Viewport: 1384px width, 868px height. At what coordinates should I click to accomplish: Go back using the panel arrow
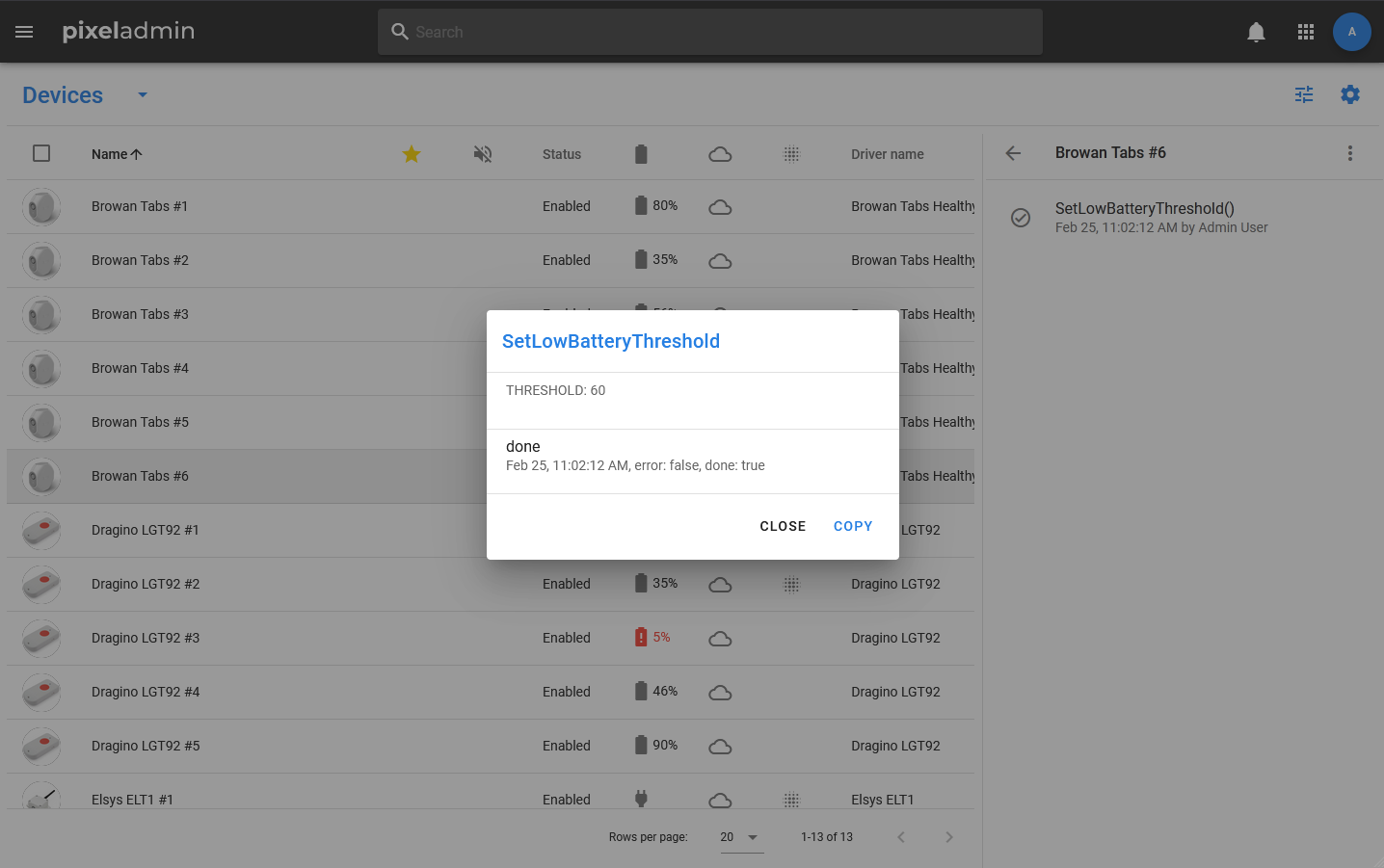click(1013, 153)
